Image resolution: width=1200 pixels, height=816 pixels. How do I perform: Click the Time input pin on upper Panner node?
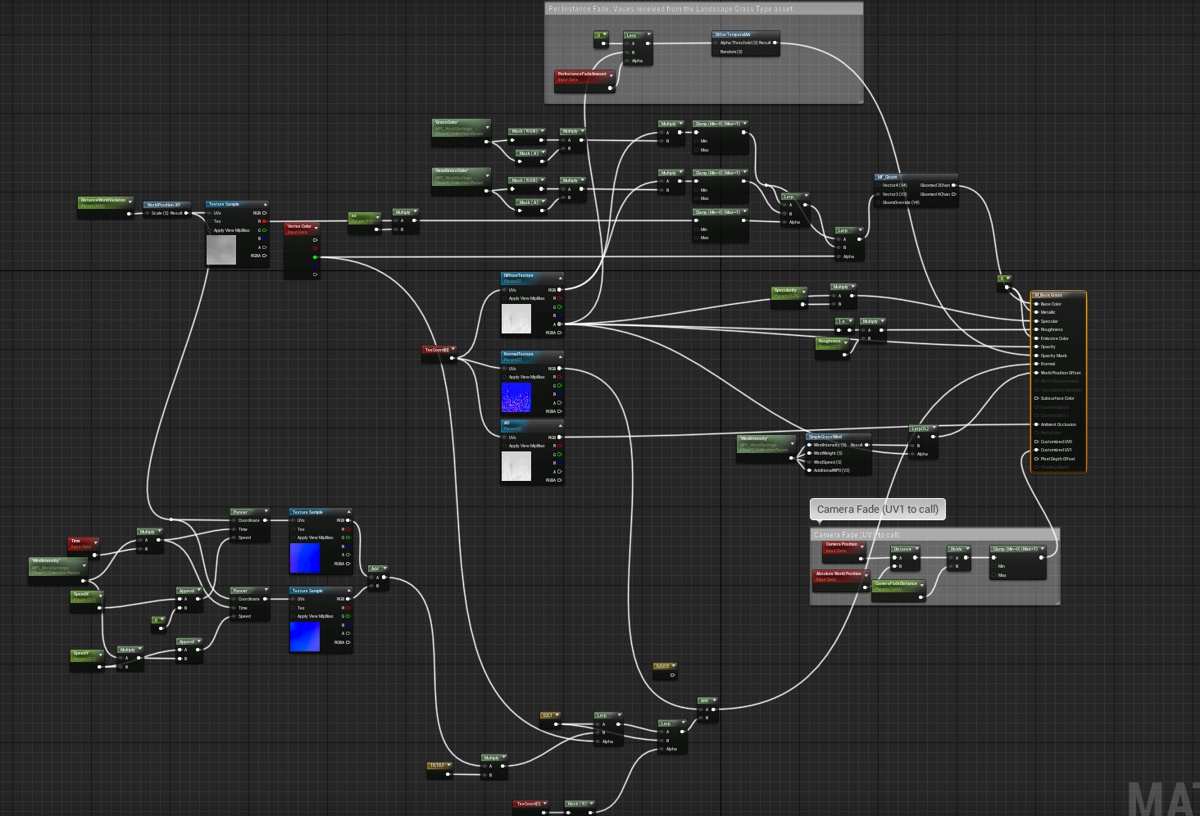click(234, 529)
